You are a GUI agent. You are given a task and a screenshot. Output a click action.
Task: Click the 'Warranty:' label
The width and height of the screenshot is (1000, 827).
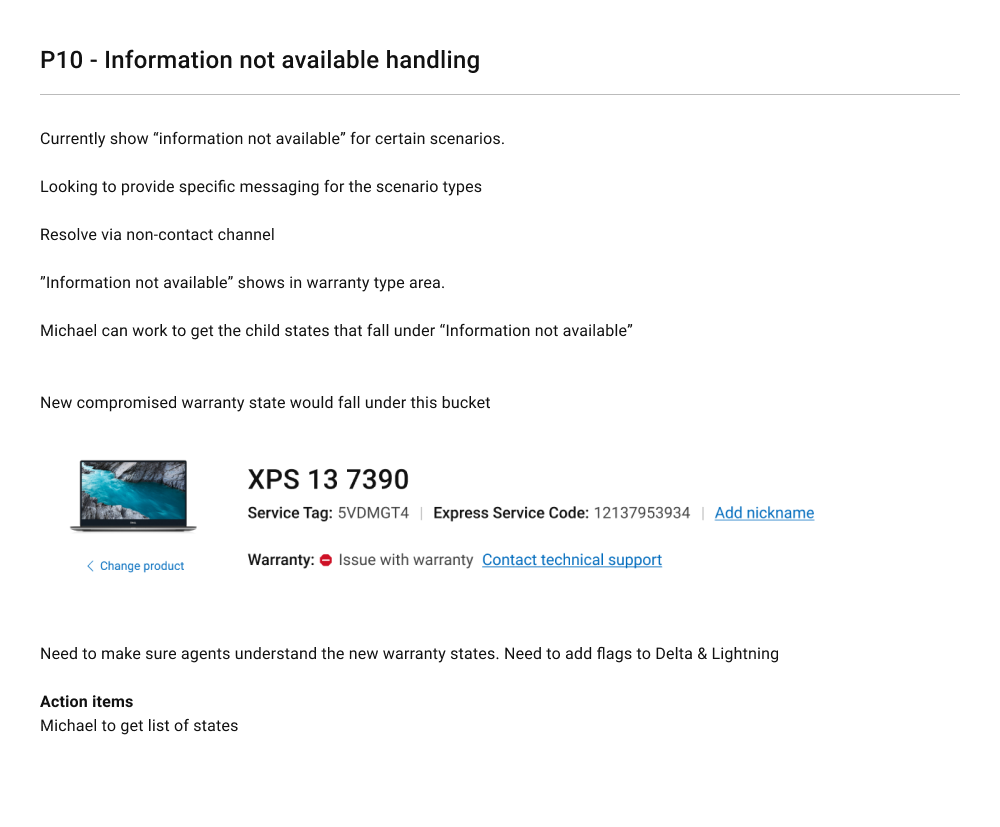[281, 560]
